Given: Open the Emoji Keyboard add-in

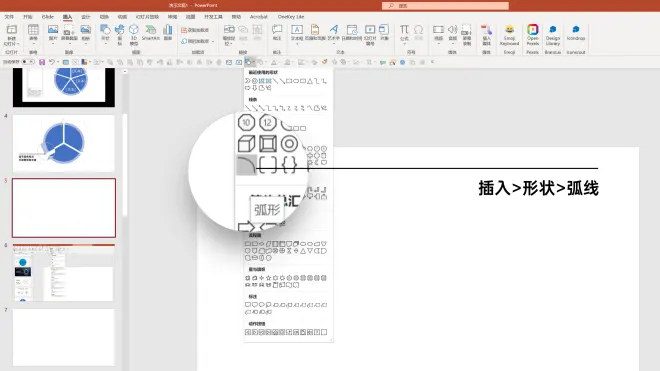Looking at the screenshot, I should [509, 35].
